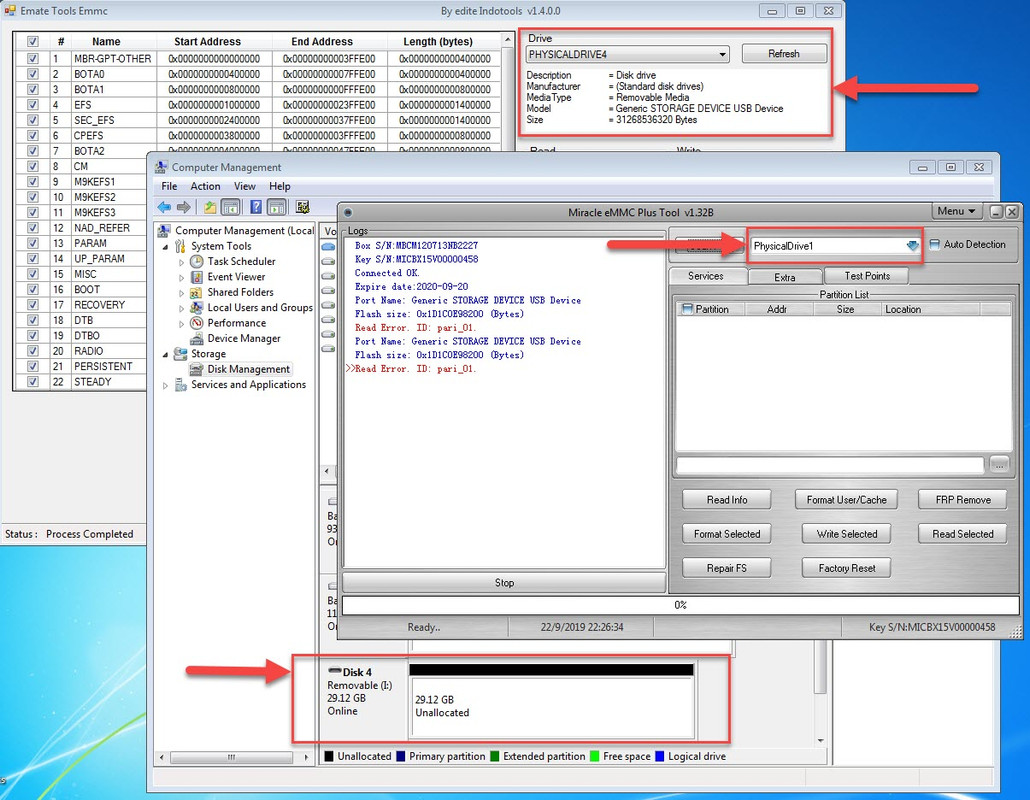Viewport: 1030px width, 800px height.
Task: Collapse the System Tools tree node
Action: point(166,247)
